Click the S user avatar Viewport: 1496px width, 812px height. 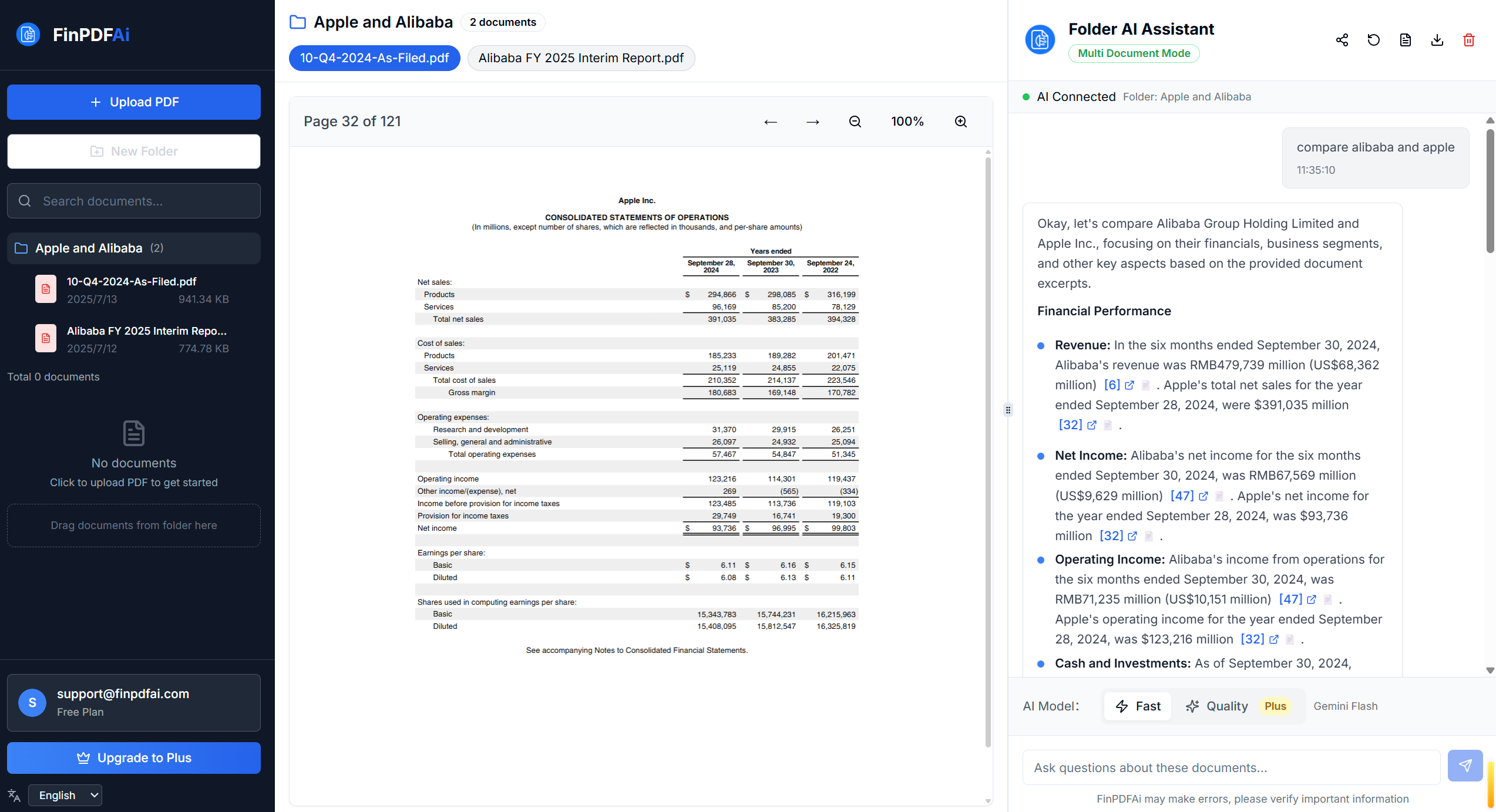[x=32, y=702]
